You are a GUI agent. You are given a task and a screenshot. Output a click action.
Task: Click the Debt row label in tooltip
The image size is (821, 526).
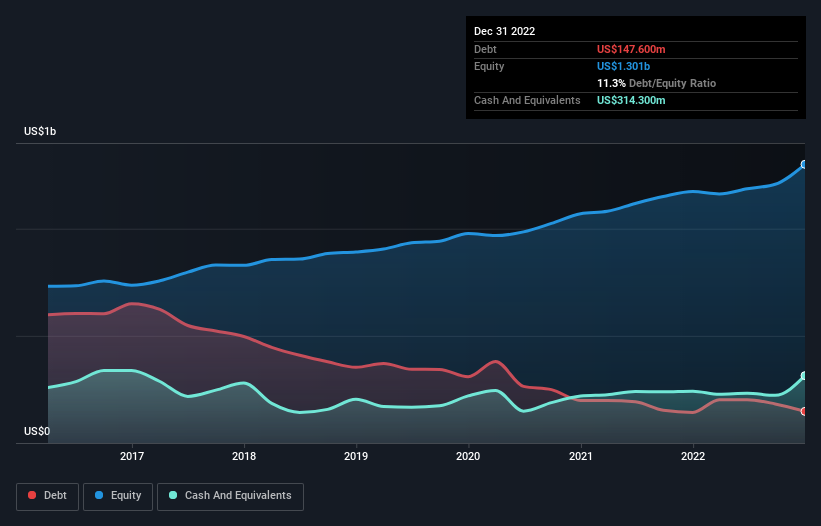[x=485, y=49]
